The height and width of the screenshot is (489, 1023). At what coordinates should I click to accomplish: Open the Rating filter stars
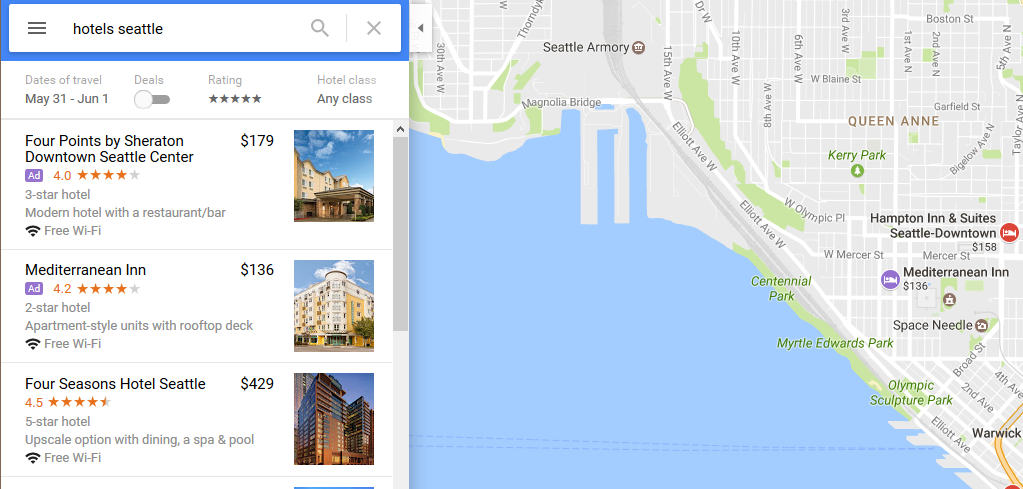tap(235, 99)
